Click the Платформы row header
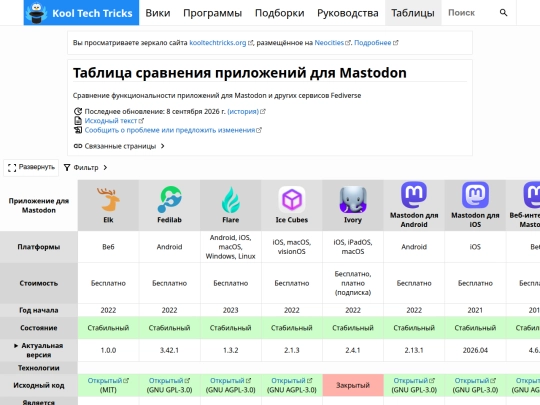This screenshot has height=405, width=540. pos(39,247)
